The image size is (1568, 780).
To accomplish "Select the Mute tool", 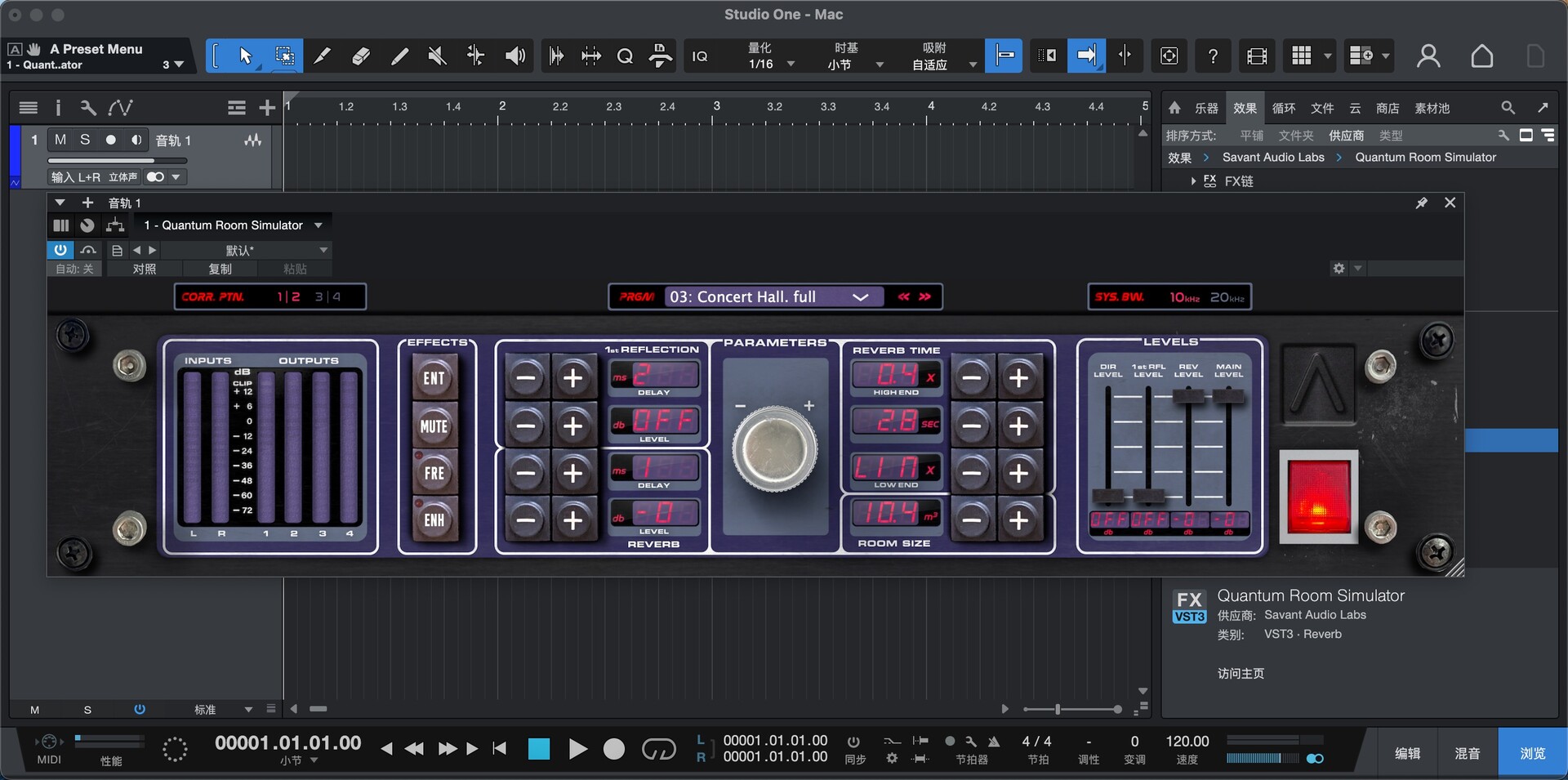I will coord(437,56).
